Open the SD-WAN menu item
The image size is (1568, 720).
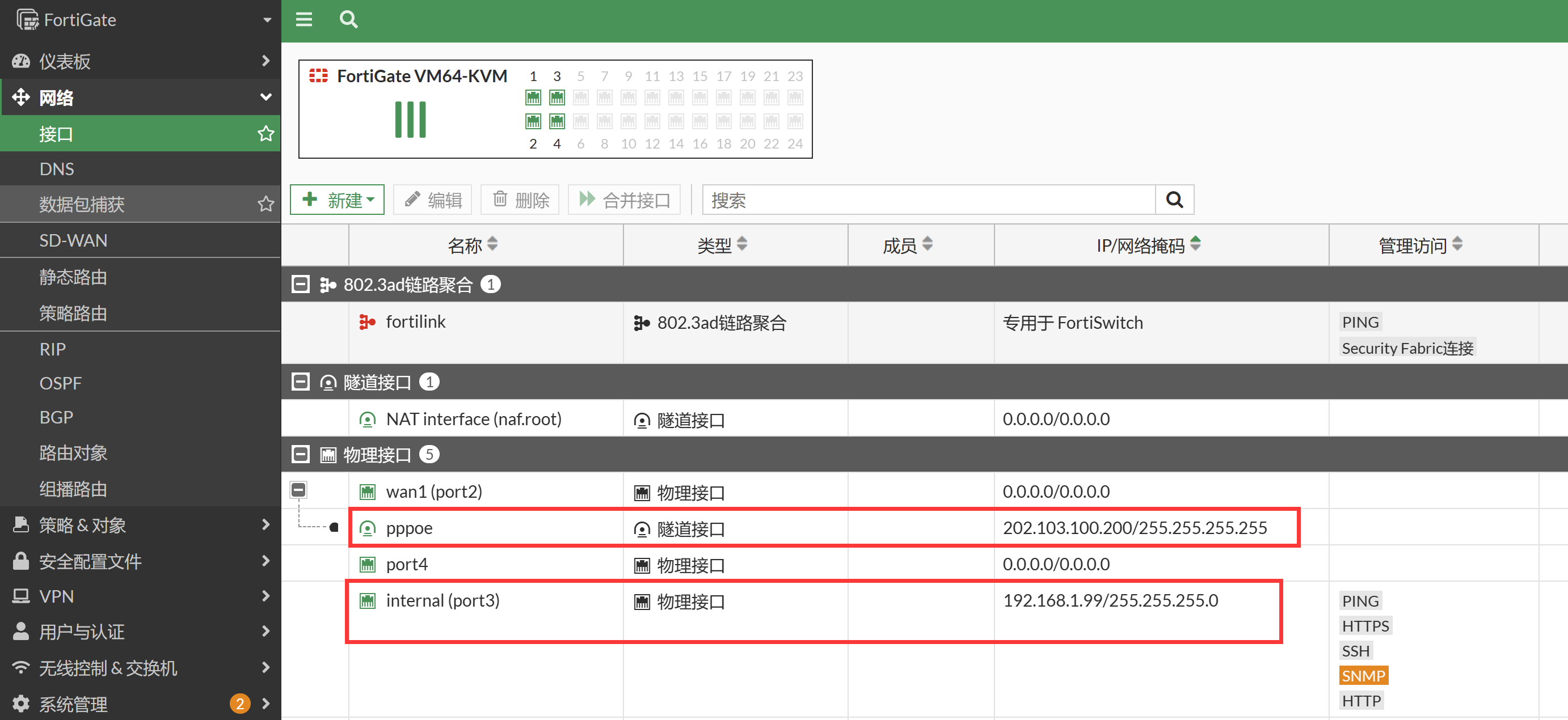[x=73, y=240]
